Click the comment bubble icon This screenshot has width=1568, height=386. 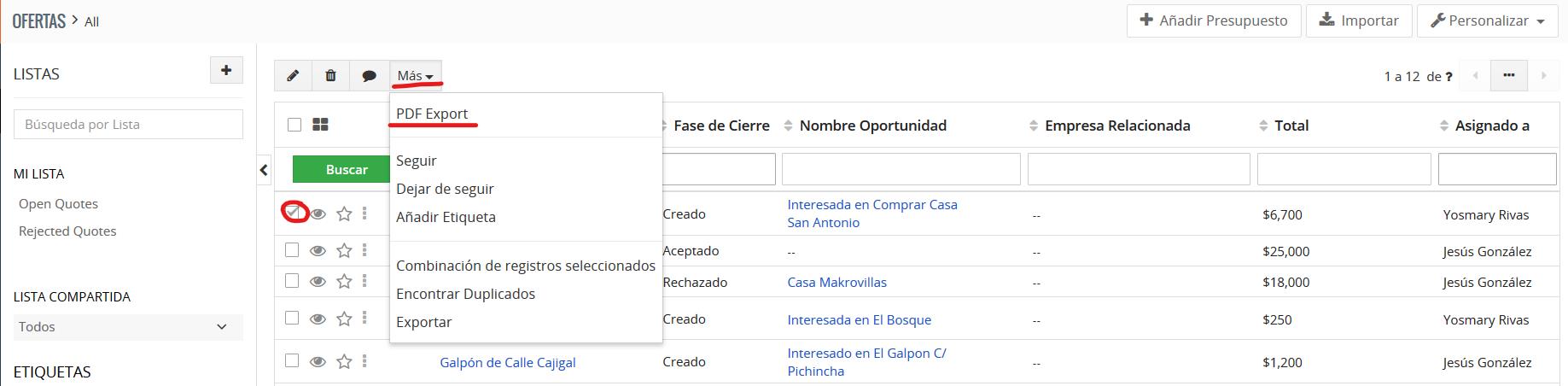(x=369, y=76)
